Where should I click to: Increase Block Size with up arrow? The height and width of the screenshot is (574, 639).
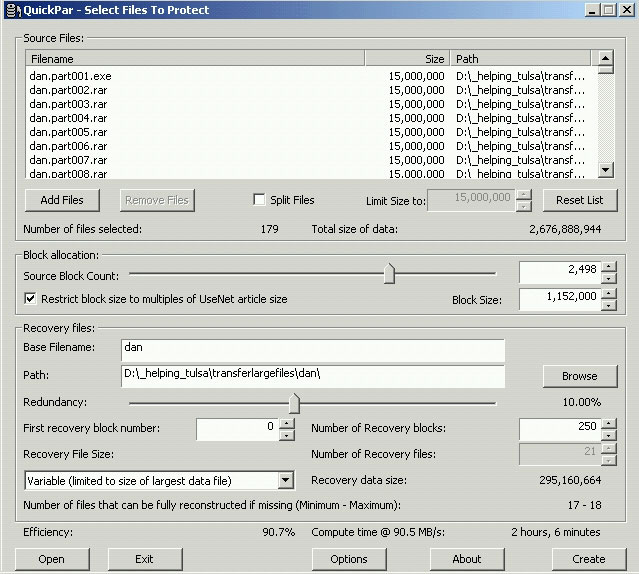click(608, 294)
